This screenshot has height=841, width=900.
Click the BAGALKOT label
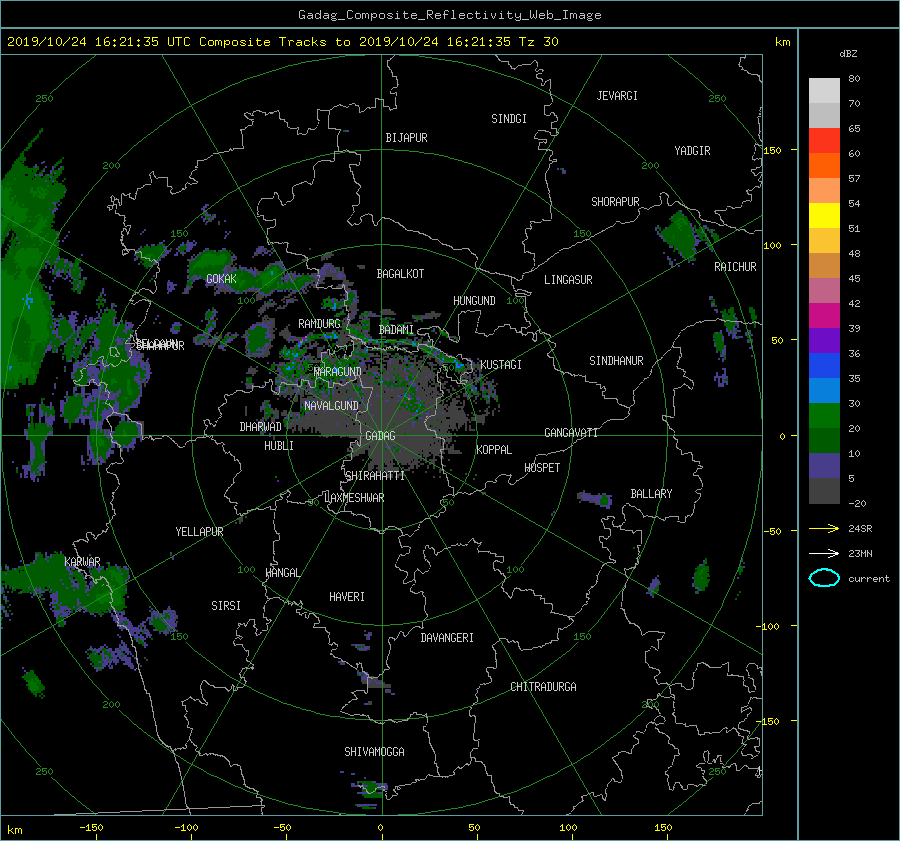(400, 274)
